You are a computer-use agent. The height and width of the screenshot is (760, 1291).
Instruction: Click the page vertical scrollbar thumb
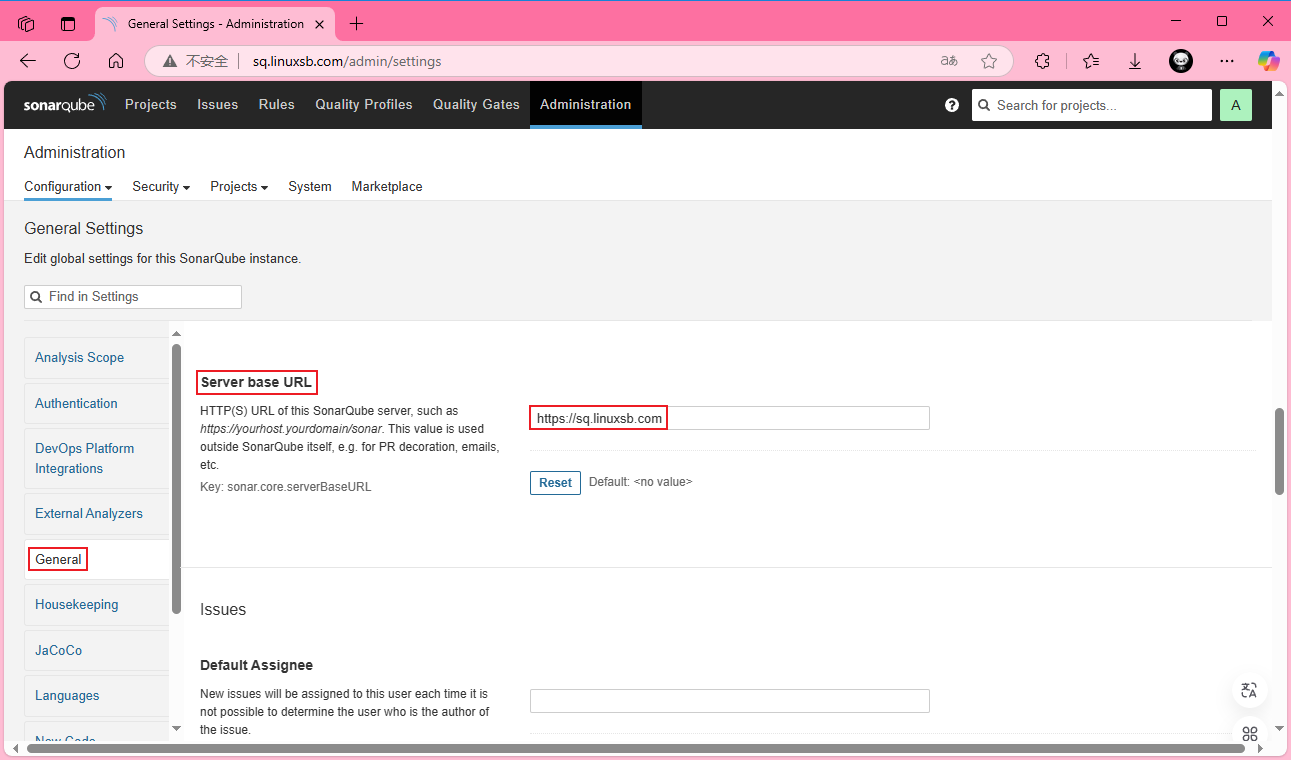click(1279, 451)
